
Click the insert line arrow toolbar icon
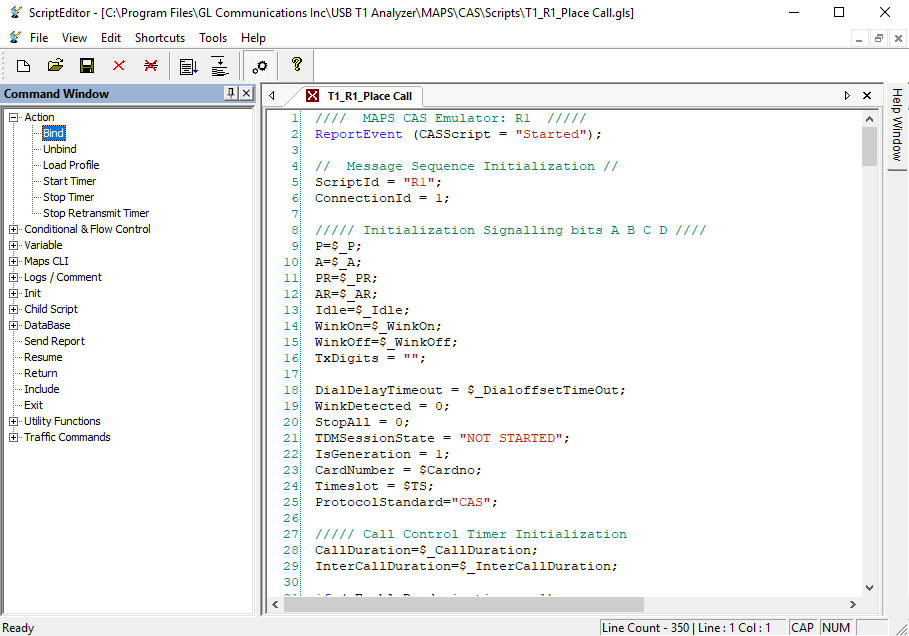click(x=219, y=66)
